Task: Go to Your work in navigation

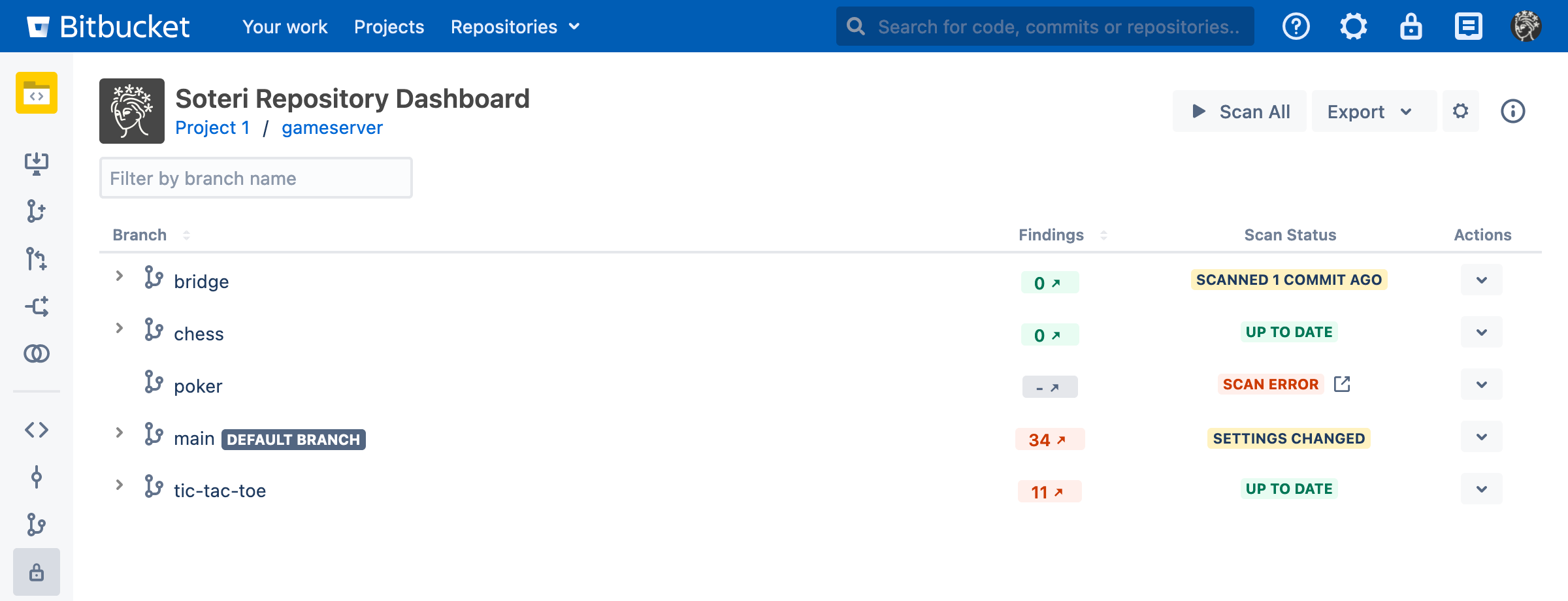Action: pyautogui.click(x=285, y=27)
